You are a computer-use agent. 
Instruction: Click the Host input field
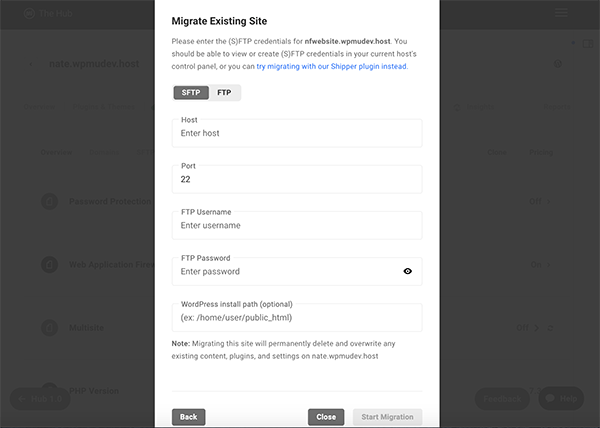tap(297, 133)
